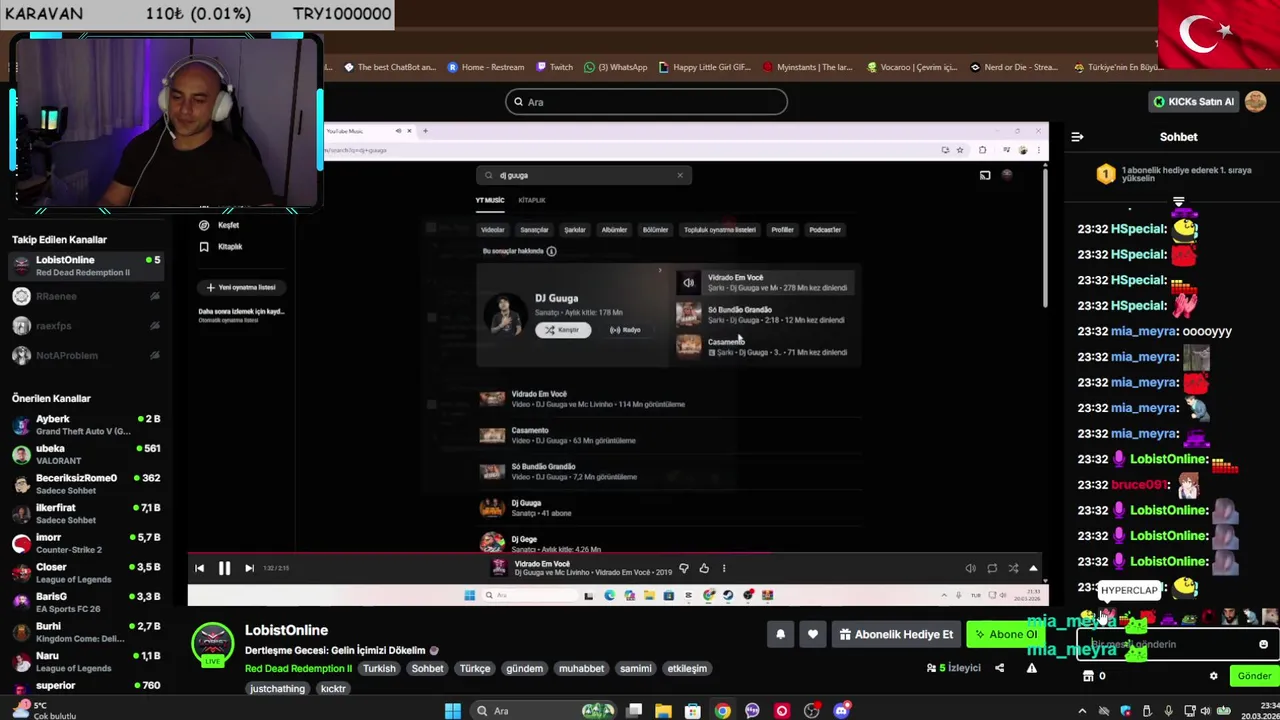The height and width of the screenshot is (720, 1280).
Task: Like the playing song with thumbs up
Action: [704, 568]
